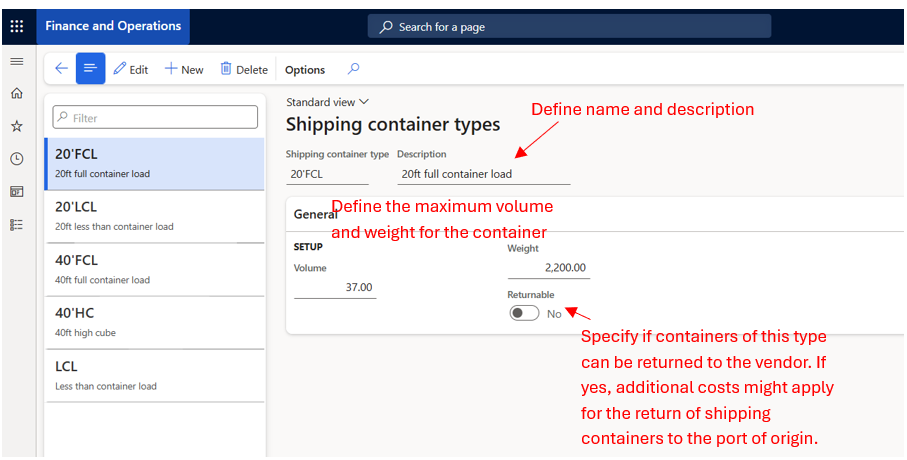
Task: Select the 20'FCL list entry
Action: pos(154,164)
